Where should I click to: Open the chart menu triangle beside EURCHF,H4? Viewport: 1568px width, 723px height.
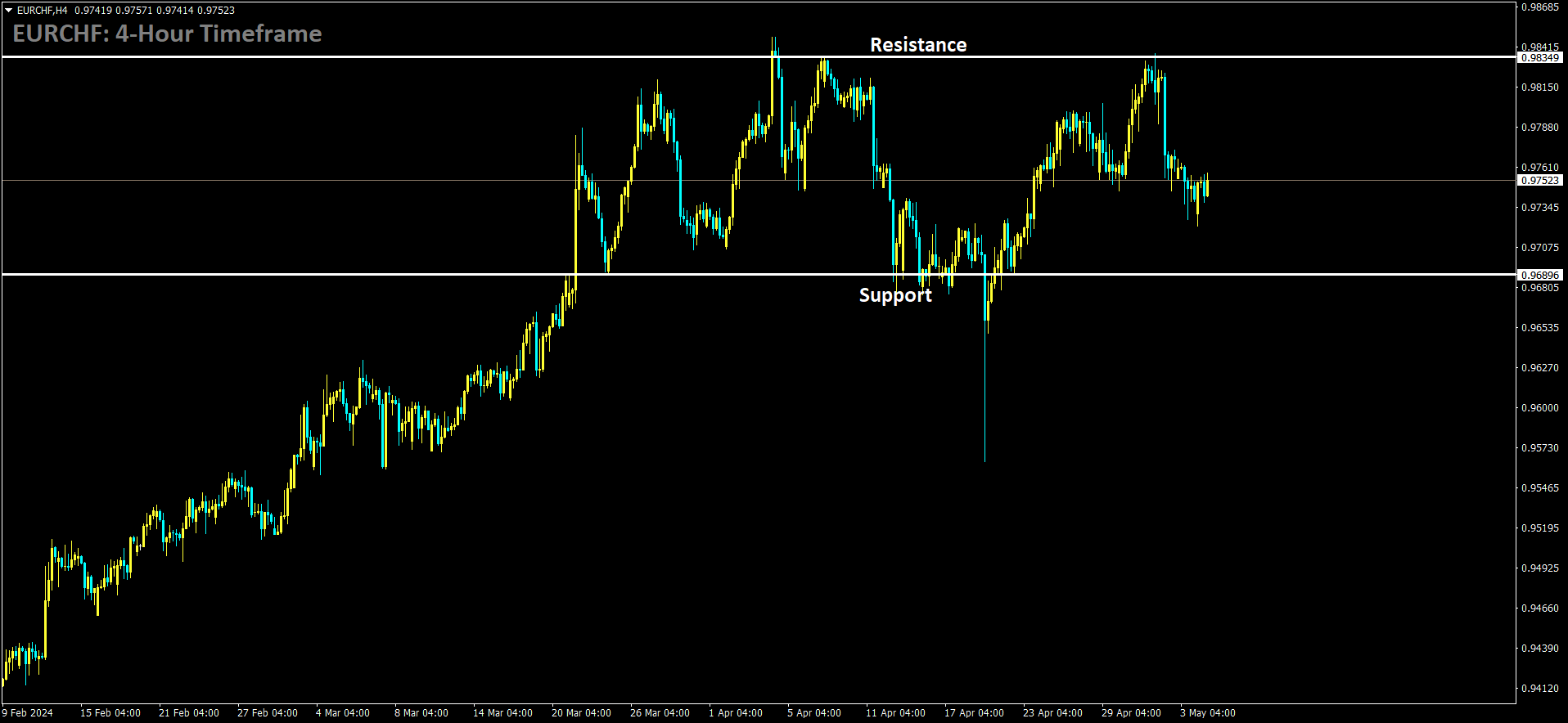point(8,11)
